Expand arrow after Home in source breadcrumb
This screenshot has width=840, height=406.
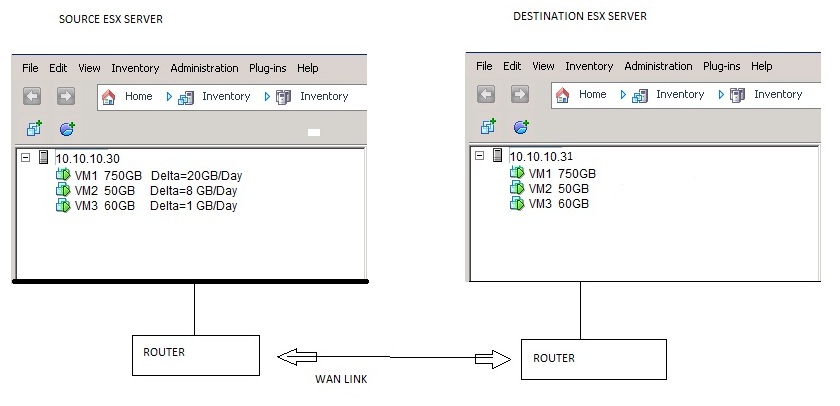169,97
